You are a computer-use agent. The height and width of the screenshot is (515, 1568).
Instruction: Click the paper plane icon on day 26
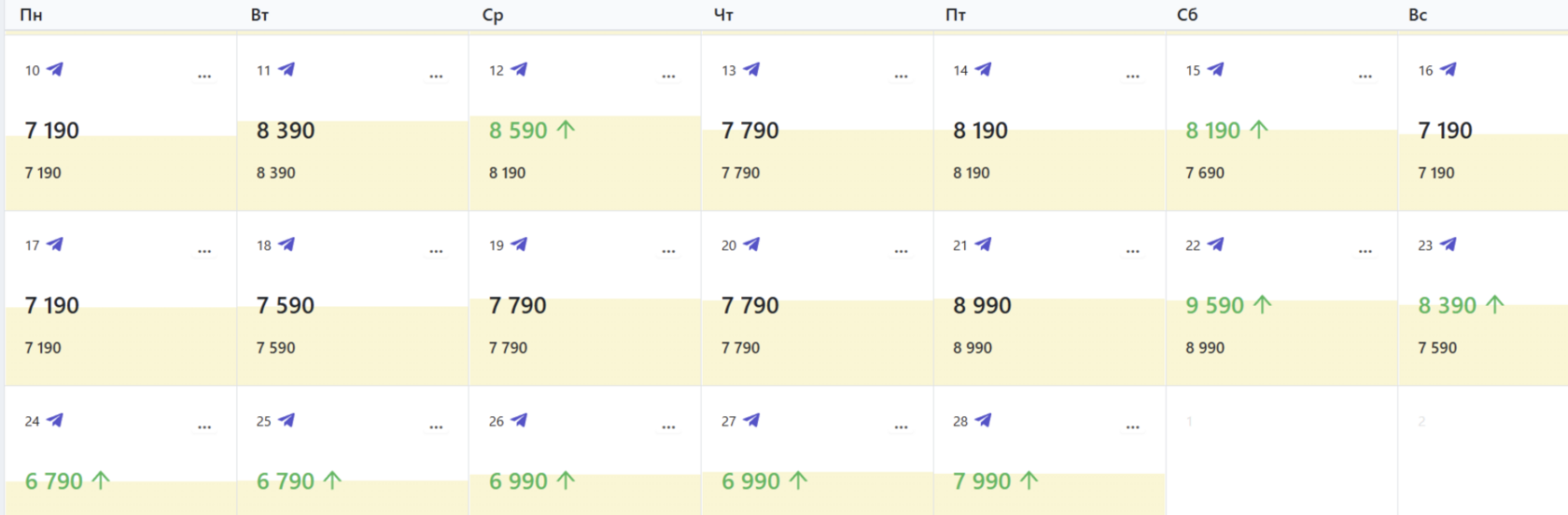520,420
